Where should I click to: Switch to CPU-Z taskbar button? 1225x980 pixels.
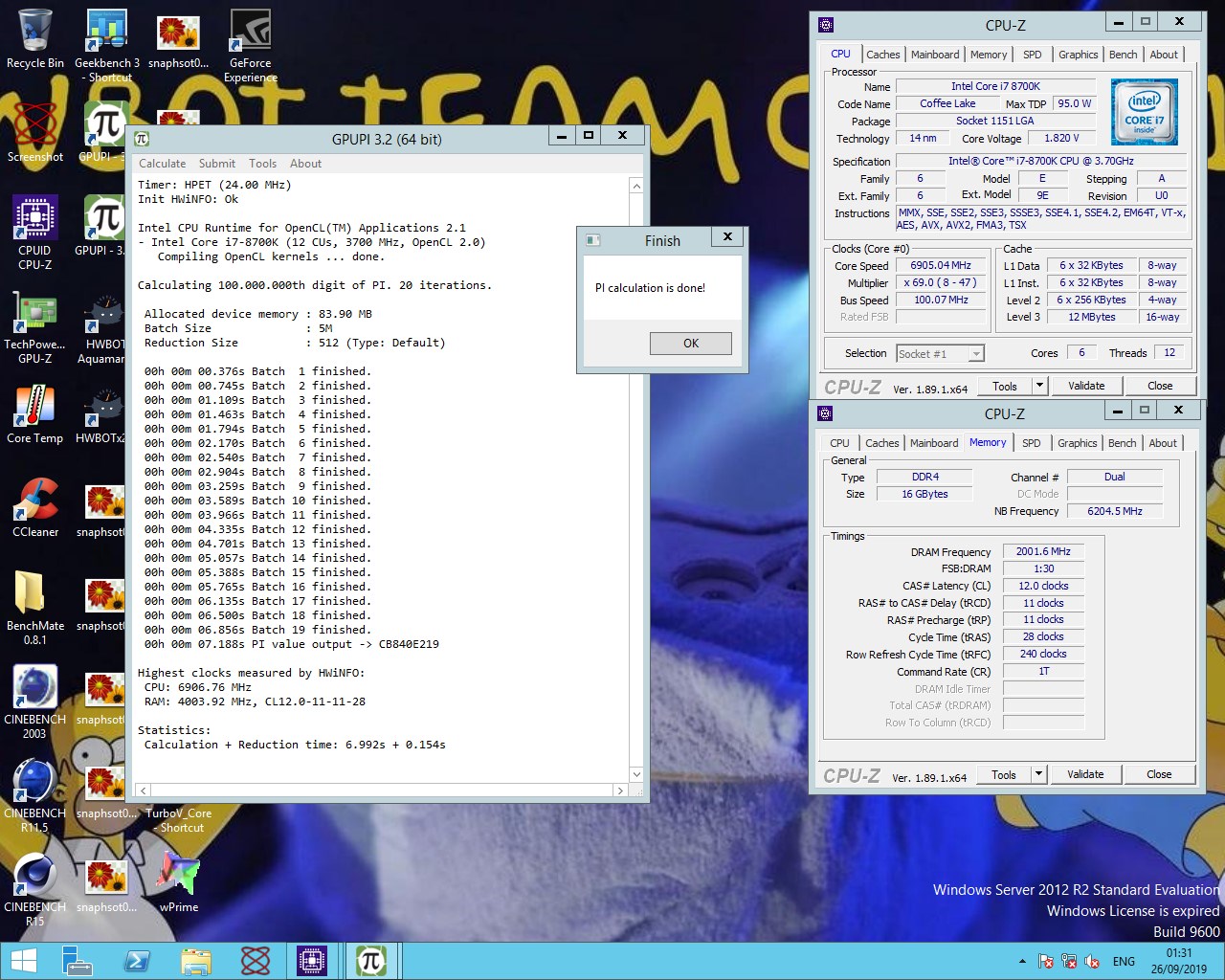[x=312, y=961]
